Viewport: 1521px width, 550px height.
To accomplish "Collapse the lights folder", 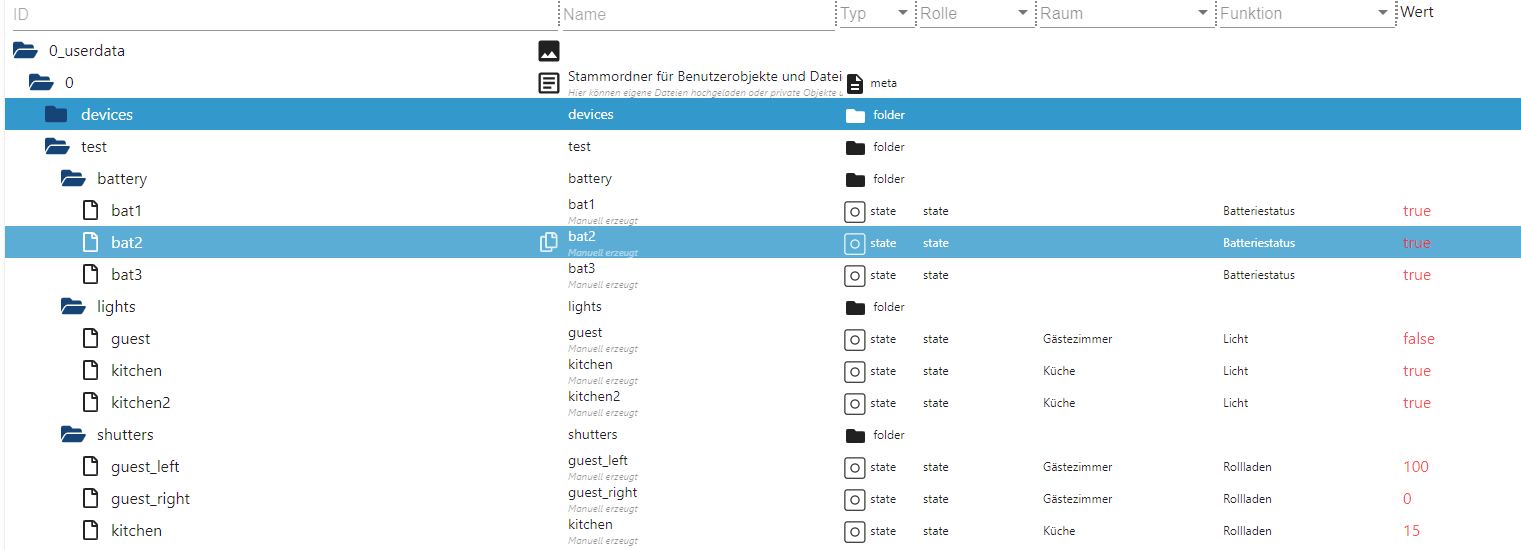I will [73, 307].
